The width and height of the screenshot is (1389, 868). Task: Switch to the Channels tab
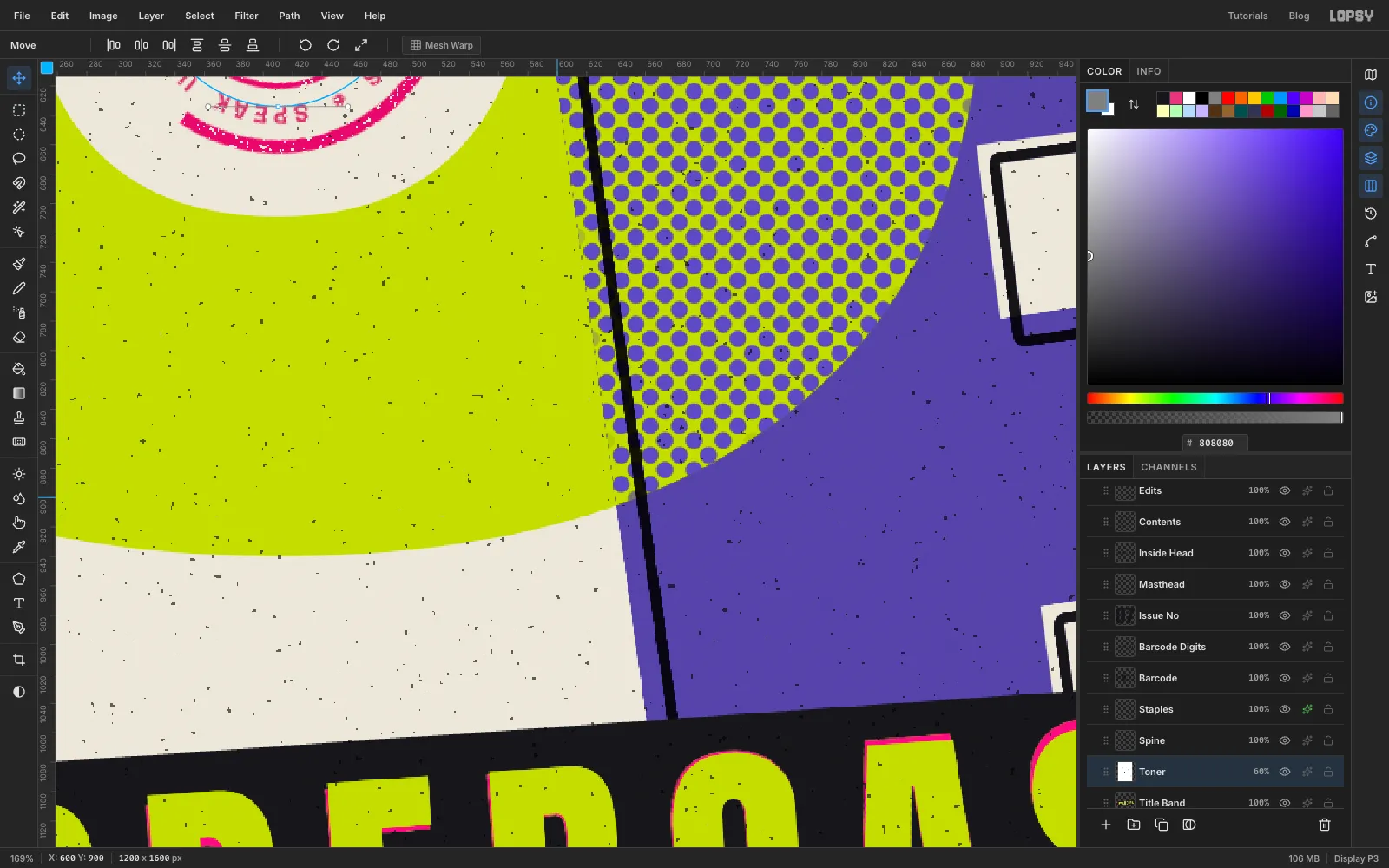1168,467
